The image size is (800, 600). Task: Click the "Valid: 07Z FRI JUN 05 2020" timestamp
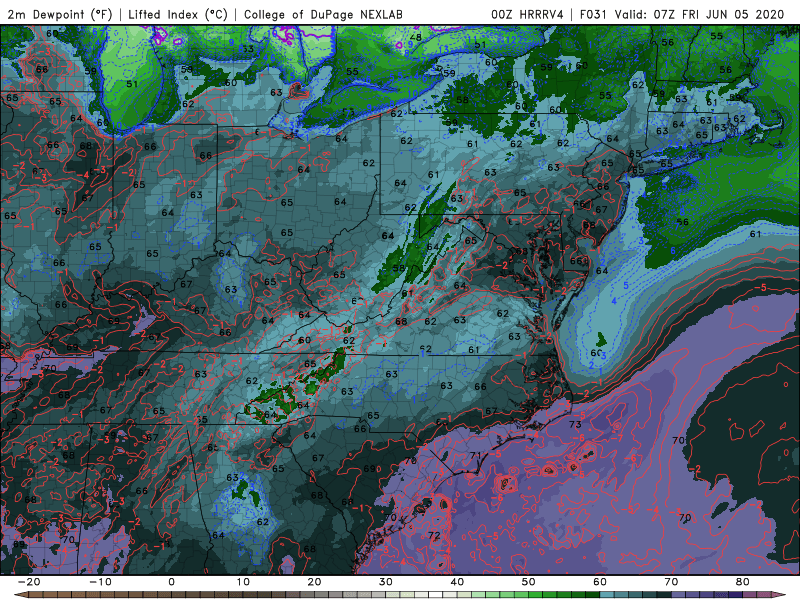(x=699, y=14)
